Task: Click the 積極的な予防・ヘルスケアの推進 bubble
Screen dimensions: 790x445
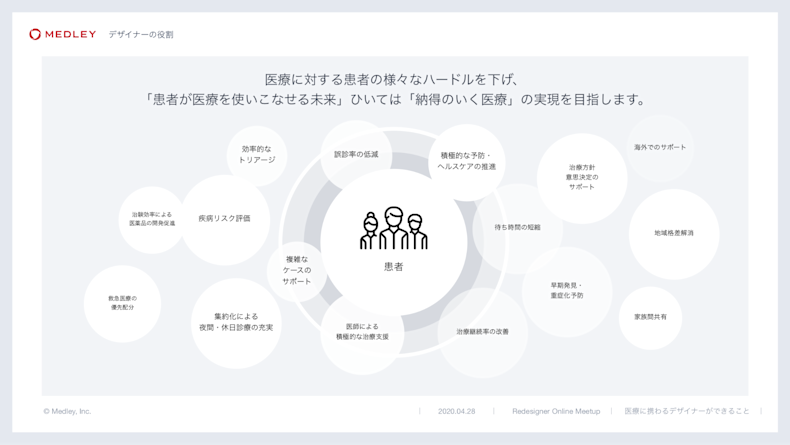Action: click(467, 161)
